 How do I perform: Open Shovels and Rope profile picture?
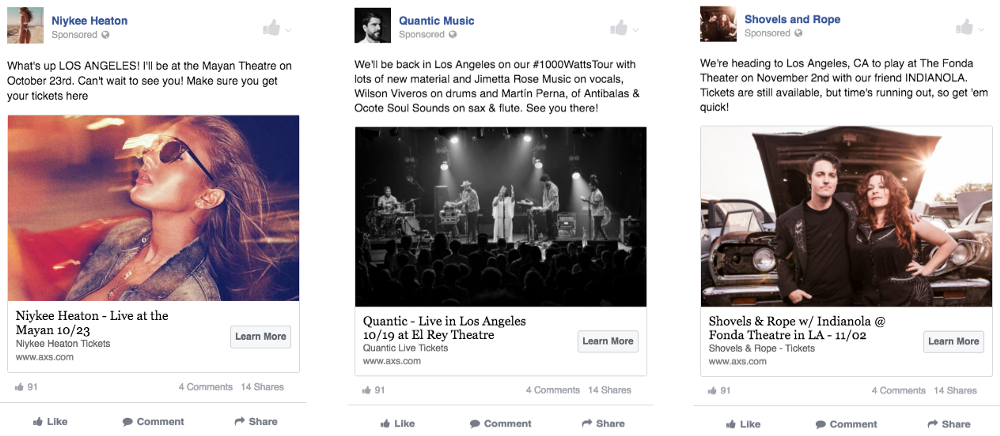point(718,24)
